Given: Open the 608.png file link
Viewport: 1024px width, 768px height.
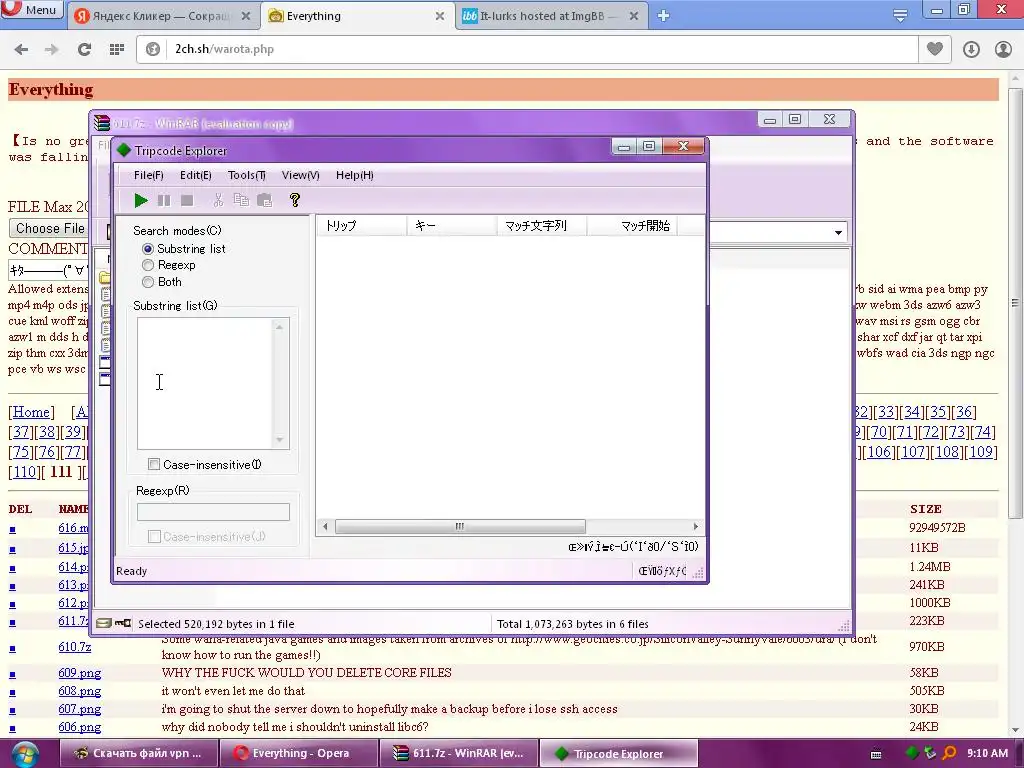Looking at the screenshot, I should 80,691.
